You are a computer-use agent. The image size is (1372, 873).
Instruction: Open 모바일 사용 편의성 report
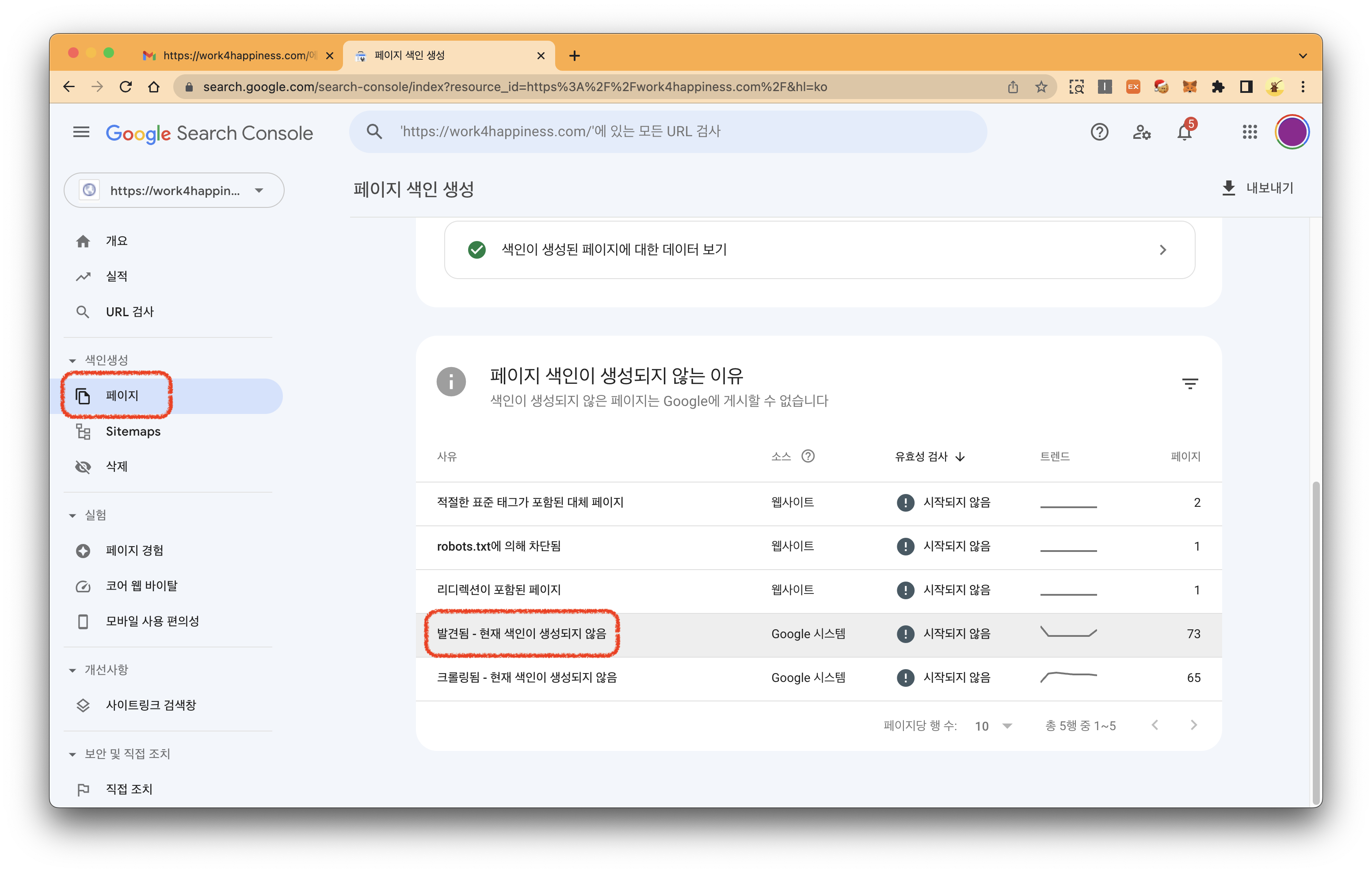[x=152, y=621]
